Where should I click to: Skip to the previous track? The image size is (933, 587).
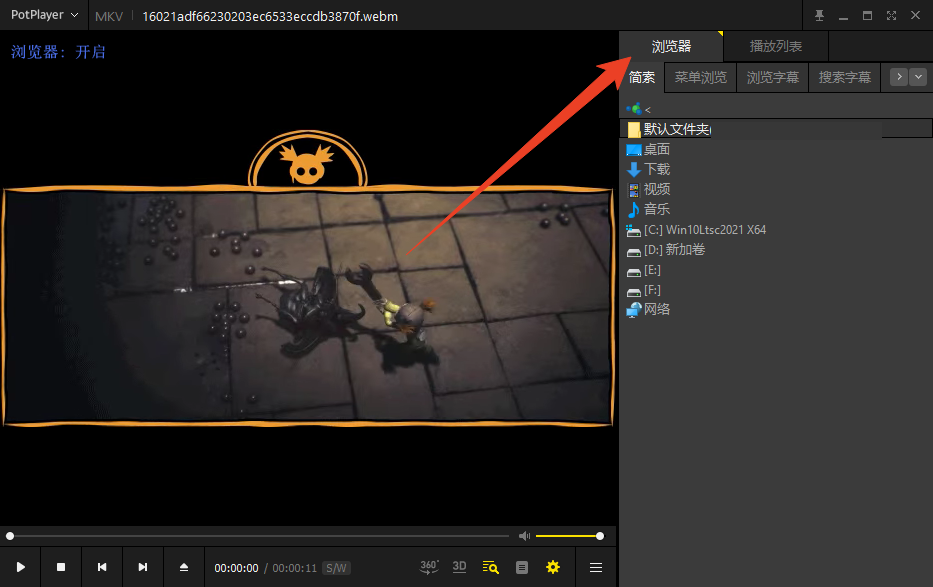point(102,567)
